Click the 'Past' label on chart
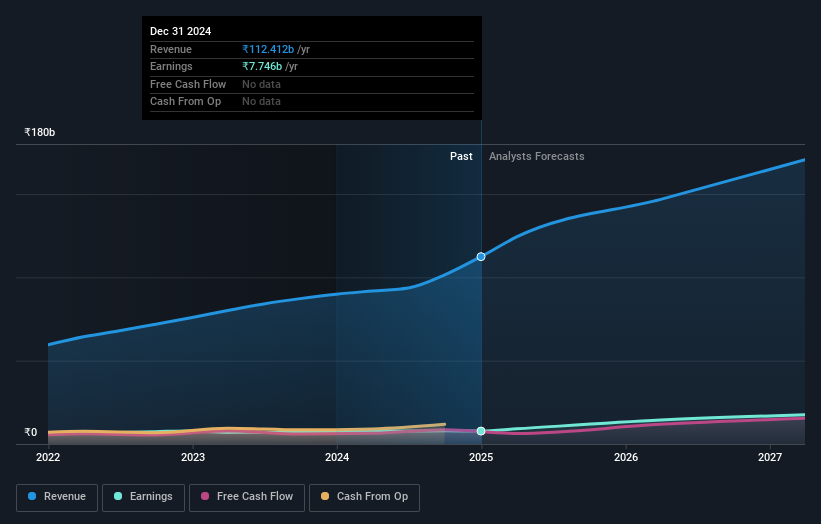821x524 pixels. [x=461, y=156]
